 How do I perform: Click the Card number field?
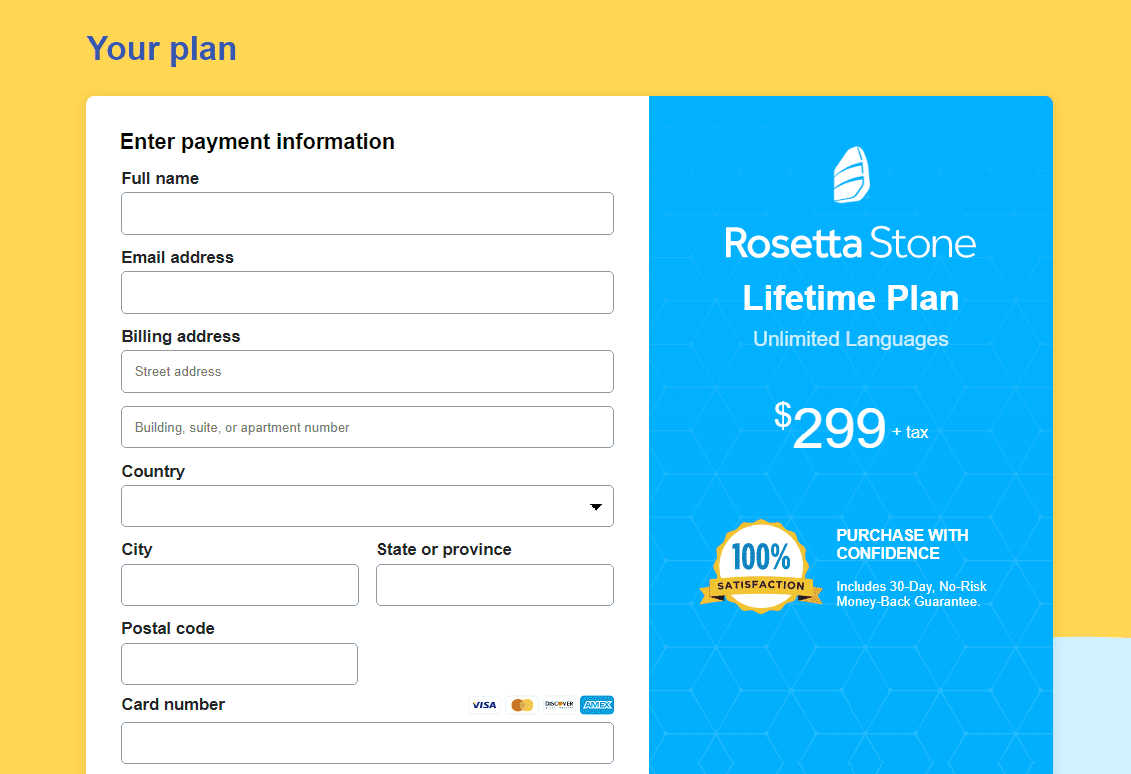(x=367, y=743)
